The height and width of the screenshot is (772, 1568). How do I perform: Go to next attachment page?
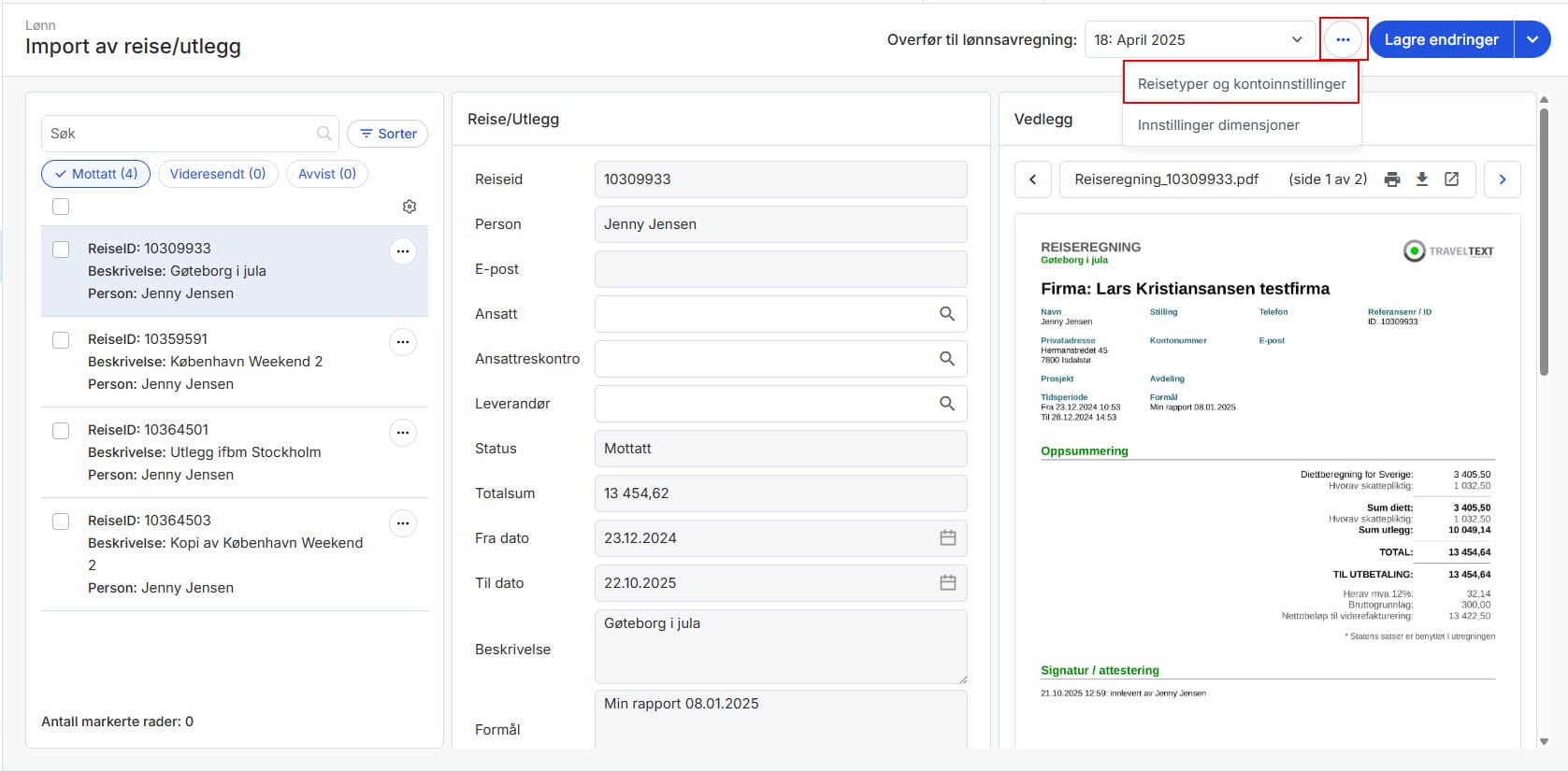pos(1502,179)
